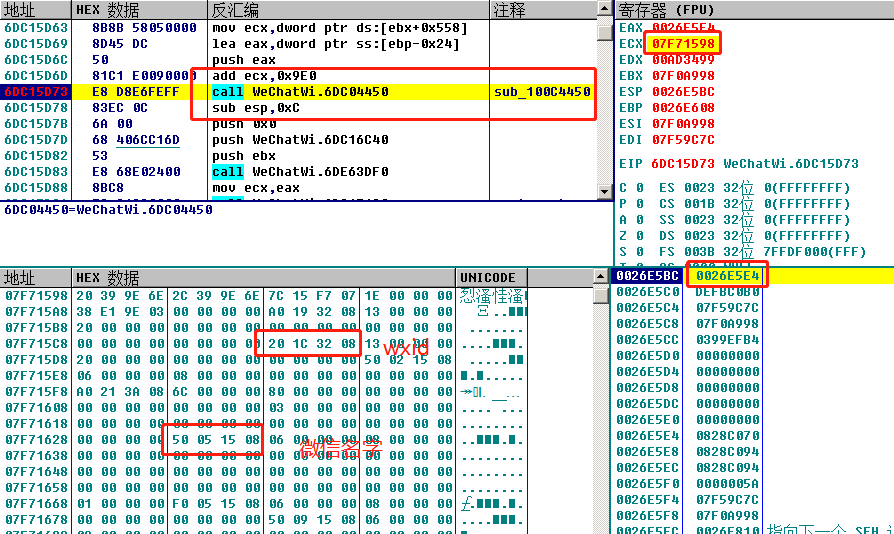Select the highlighted call WeChatWi.6DC04450 instruction
Screen dimensions: 894x534
(x=300, y=92)
